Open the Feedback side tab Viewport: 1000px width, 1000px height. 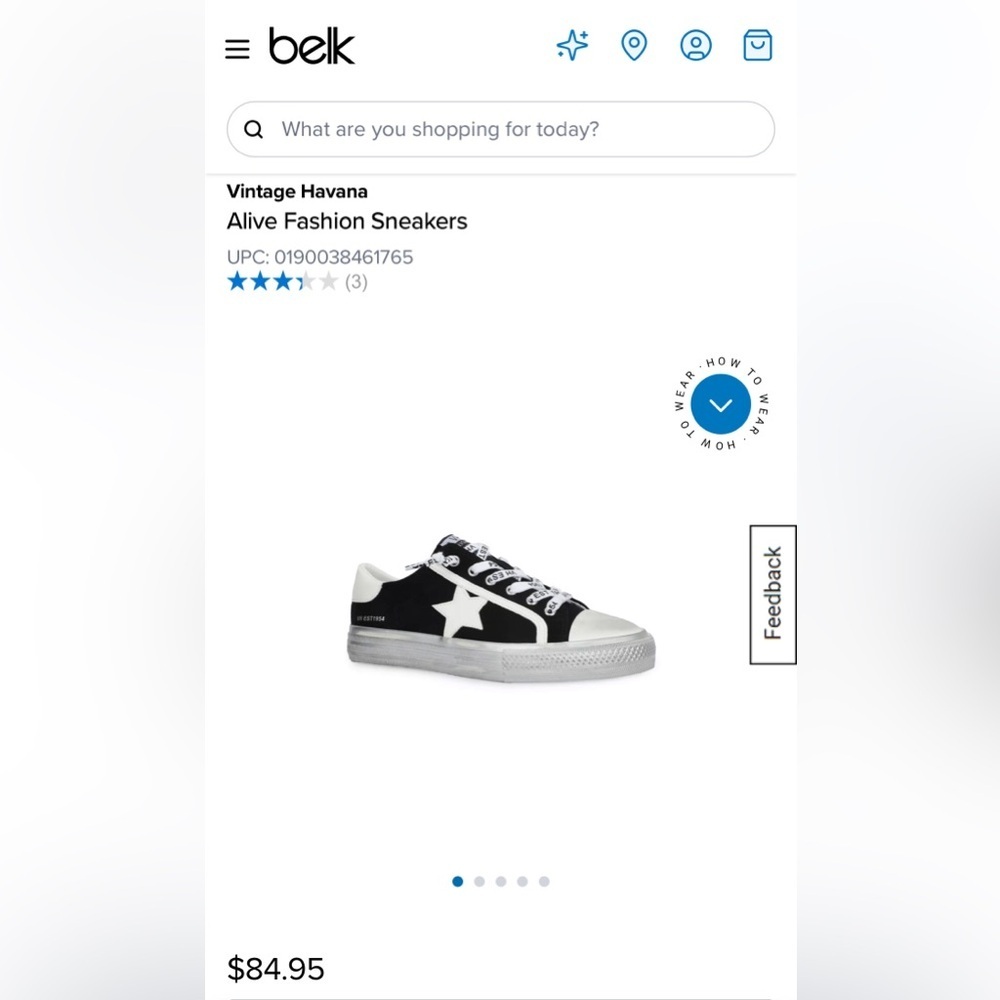773,594
